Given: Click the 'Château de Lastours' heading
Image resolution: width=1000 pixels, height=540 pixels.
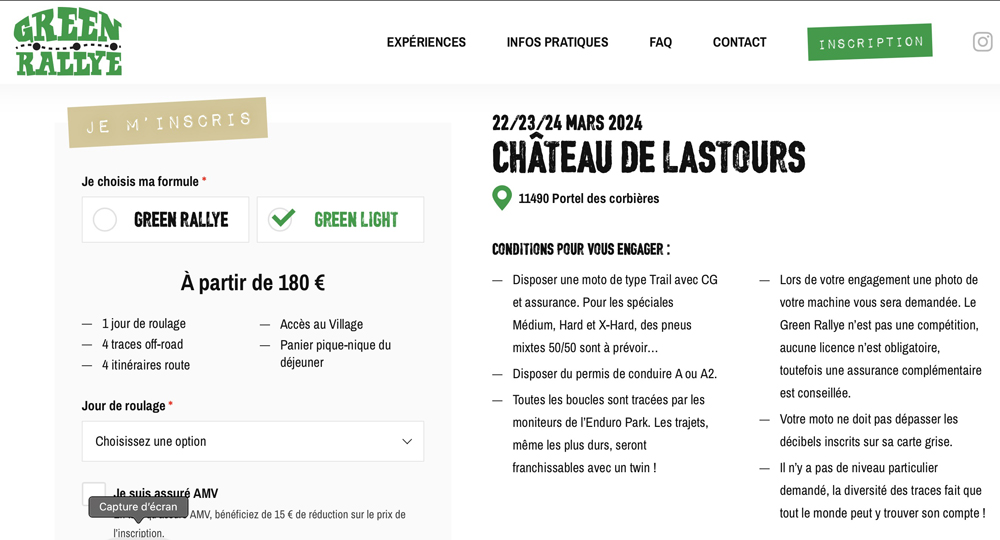Looking at the screenshot, I should point(648,158).
